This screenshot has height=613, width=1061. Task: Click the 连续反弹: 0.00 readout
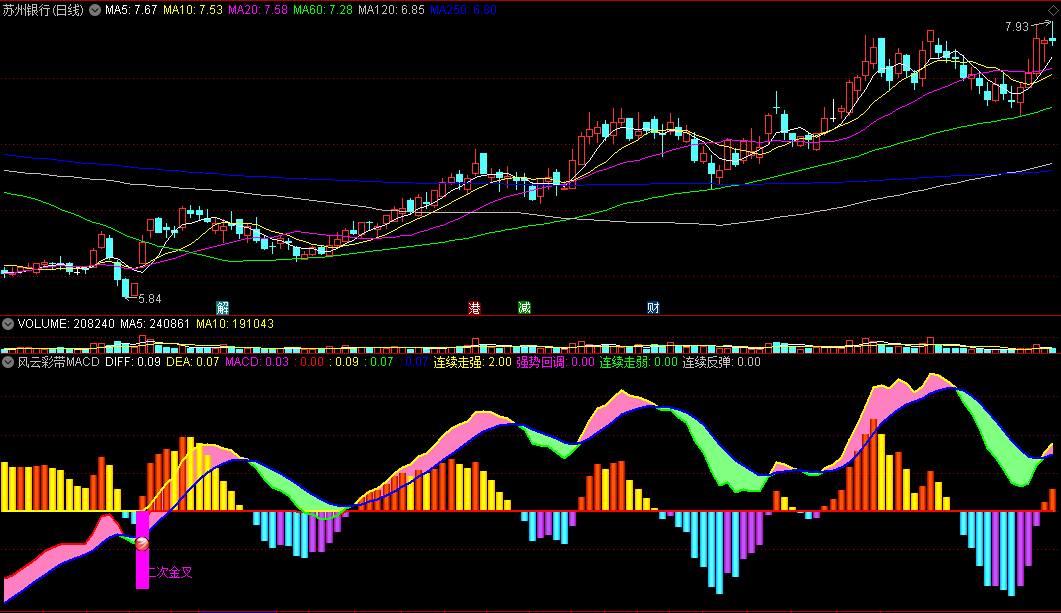click(x=721, y=362)
